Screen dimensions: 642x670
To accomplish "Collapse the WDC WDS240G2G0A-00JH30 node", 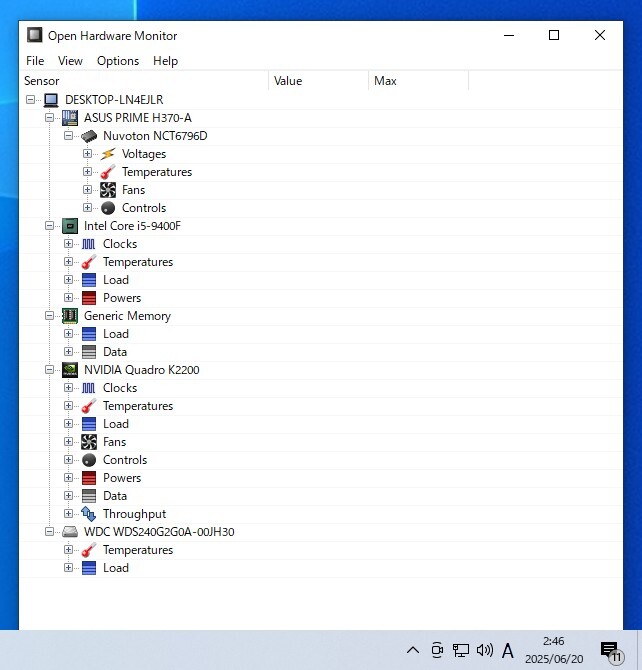I will click(x=50, y=532).
